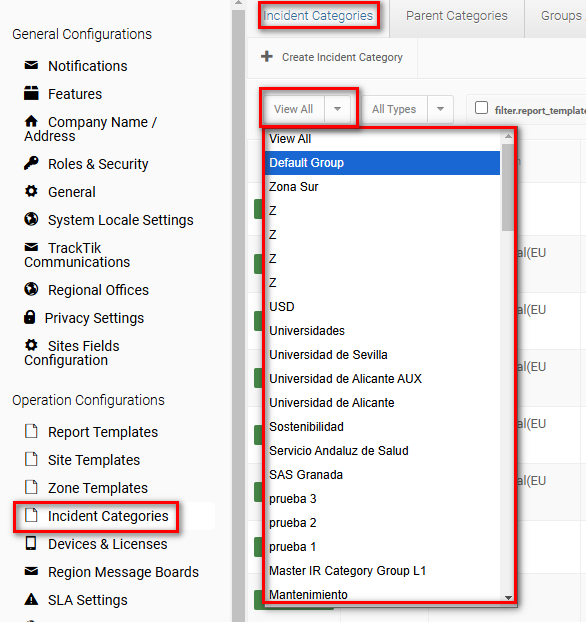Click the SLA Settings warning icon
The image size is (586, 622).
point(31,599)
